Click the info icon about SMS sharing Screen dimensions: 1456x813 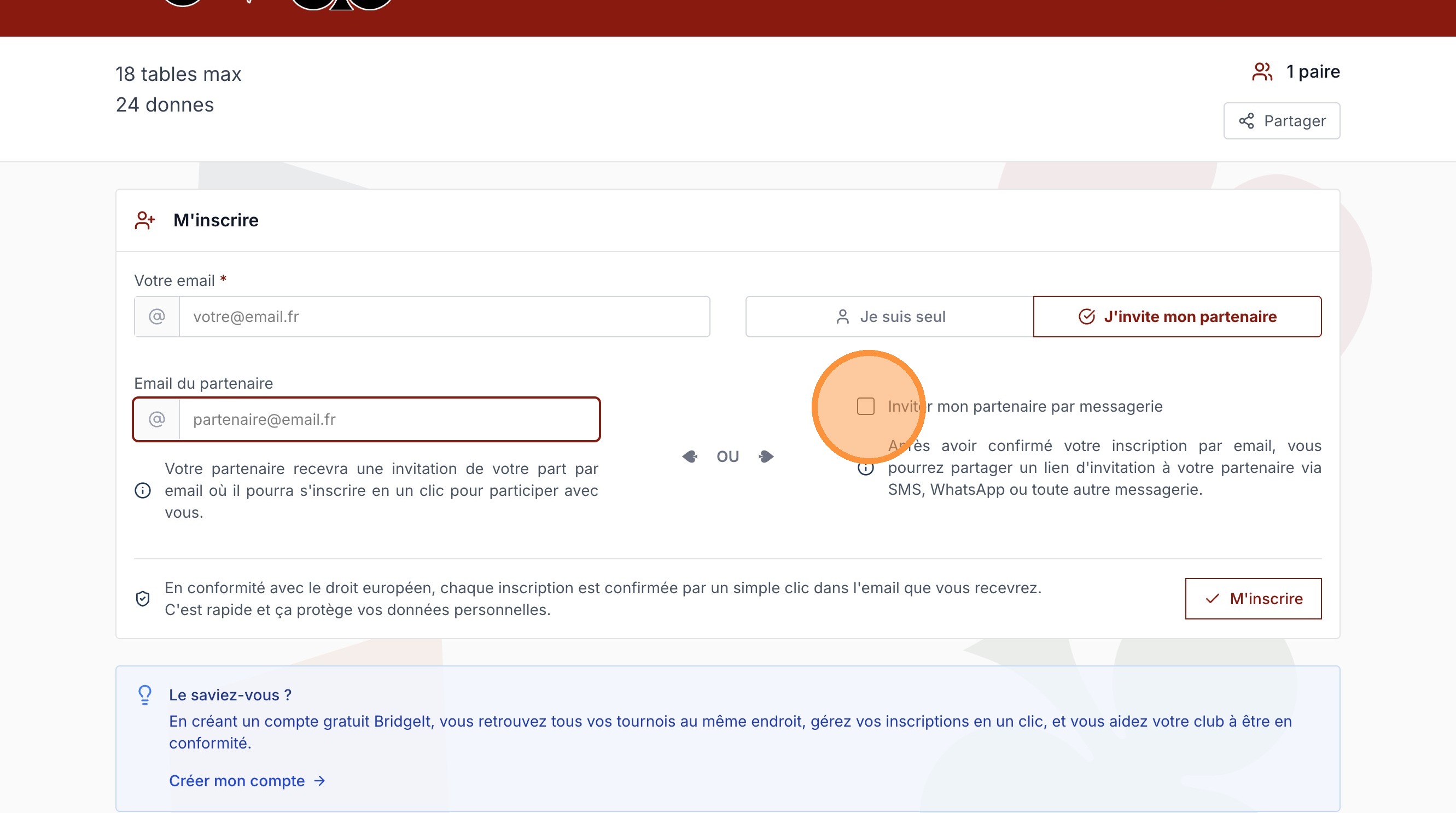pyautogui.click(x=865, y=468)
